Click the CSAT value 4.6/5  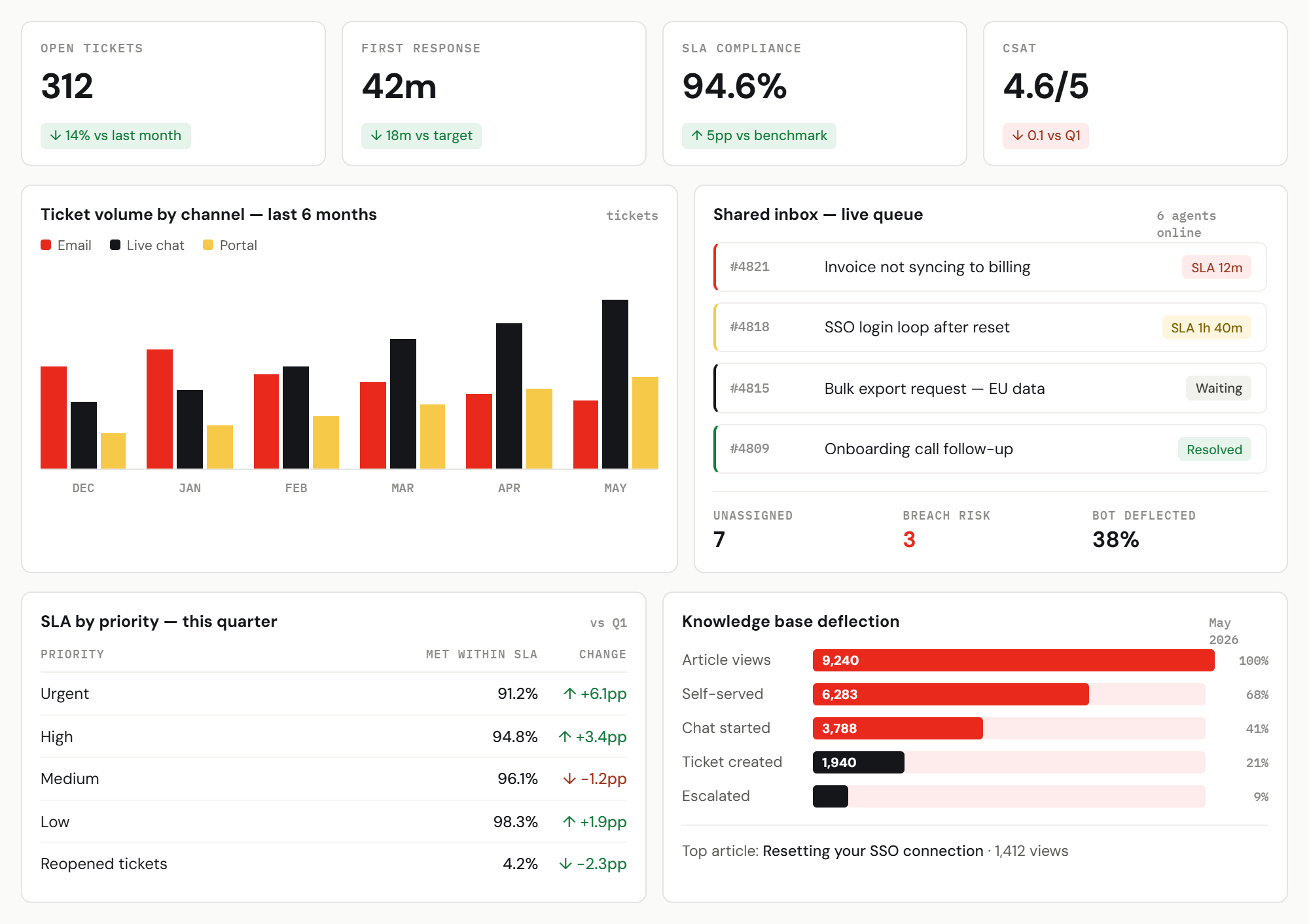pos(1046,86)
